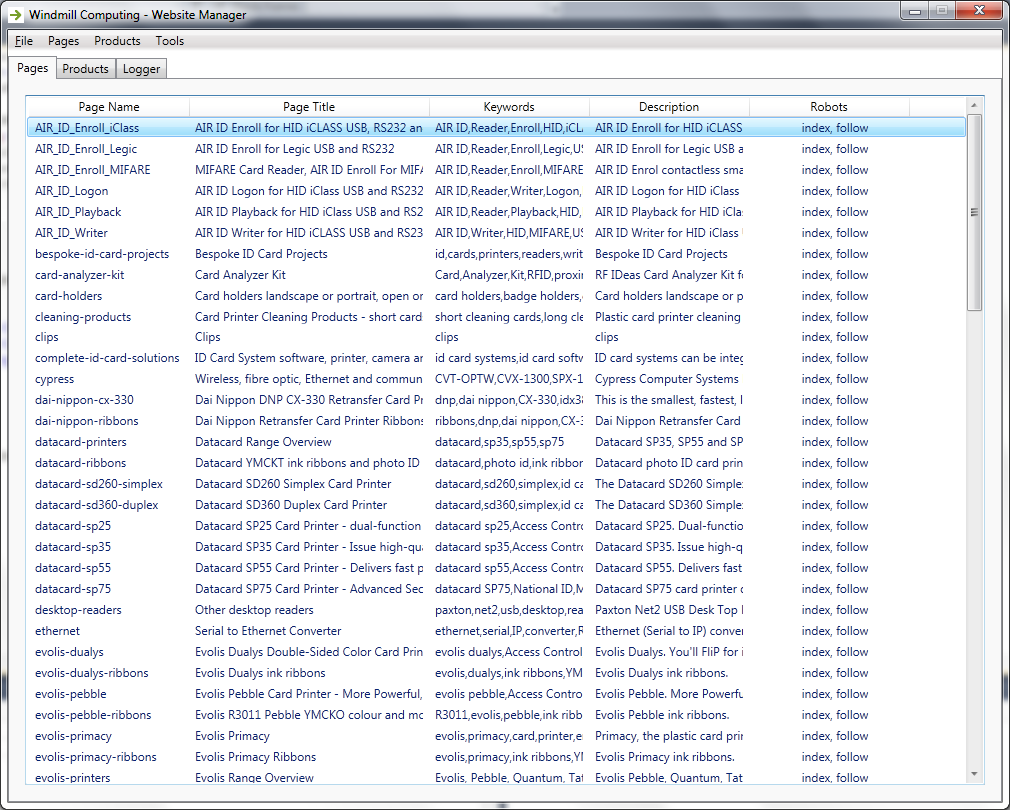Open the Pages menu

pyautogui.click(x=64, y=41)
